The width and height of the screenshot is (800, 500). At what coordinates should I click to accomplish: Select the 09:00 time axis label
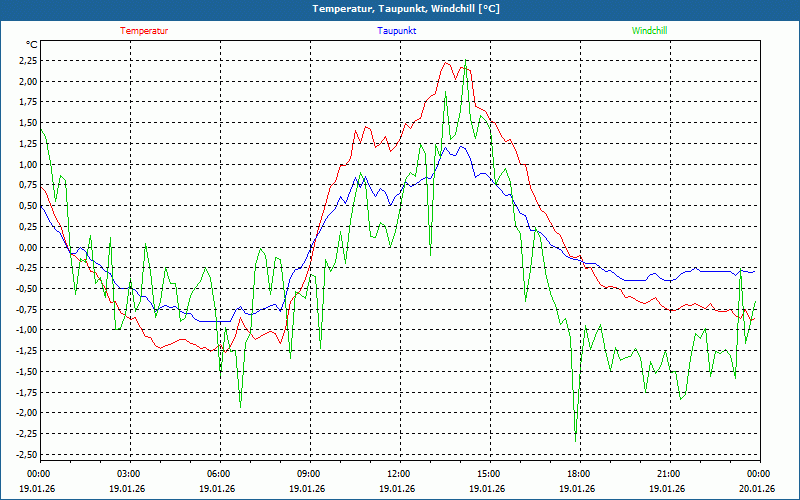[308, 474]
